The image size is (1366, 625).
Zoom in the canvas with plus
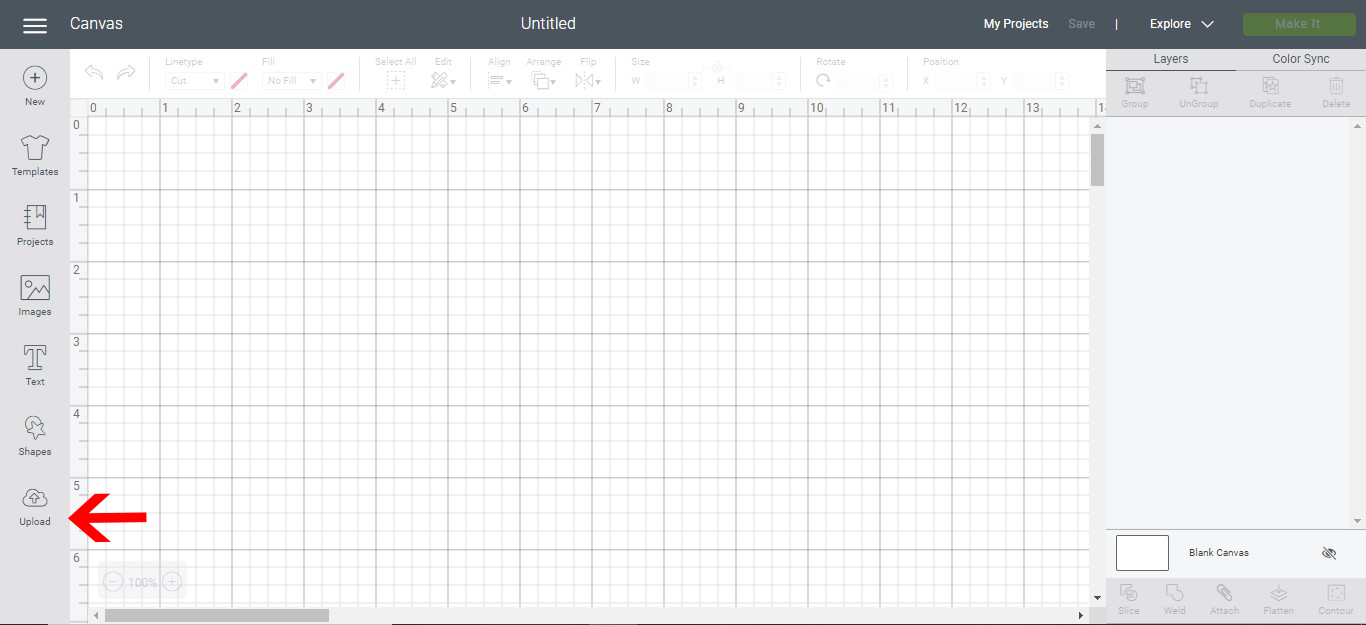point(172,581)
